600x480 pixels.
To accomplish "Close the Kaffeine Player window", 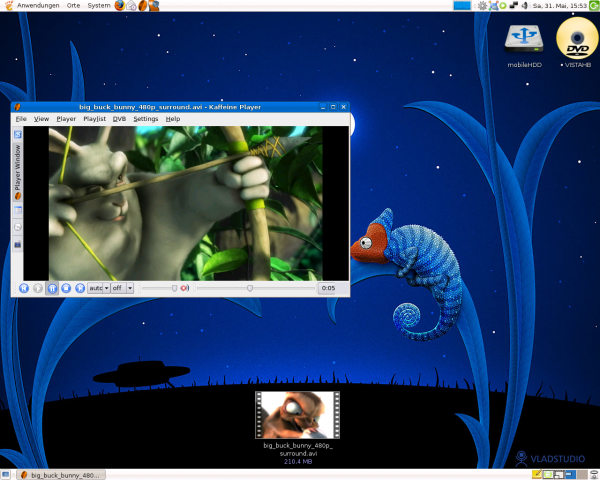I will (x=344, y=107).
